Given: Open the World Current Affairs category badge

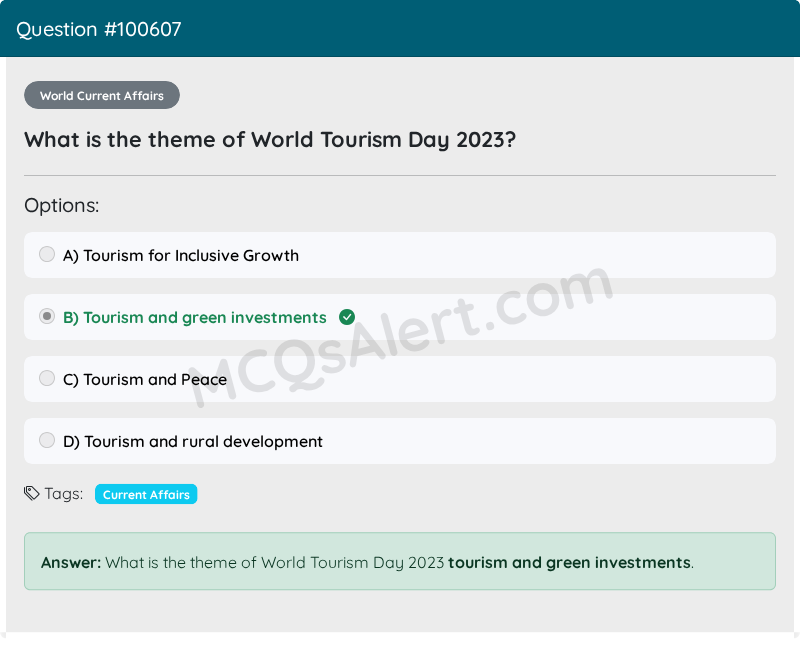Looking at the screenshot, I should (102, 95).
